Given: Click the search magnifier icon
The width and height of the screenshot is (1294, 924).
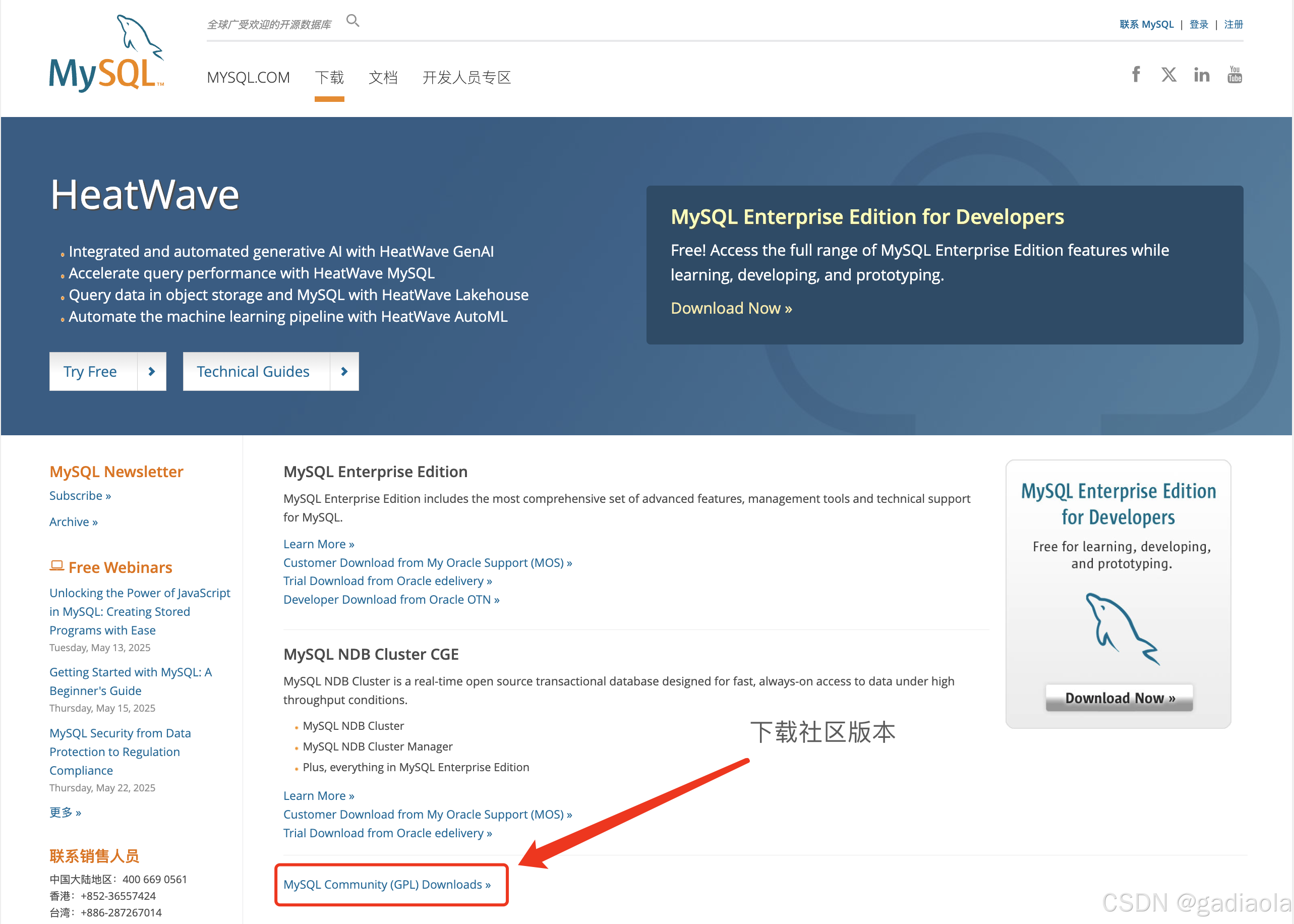Looking at the screenshot, I should tap(352, 21).
